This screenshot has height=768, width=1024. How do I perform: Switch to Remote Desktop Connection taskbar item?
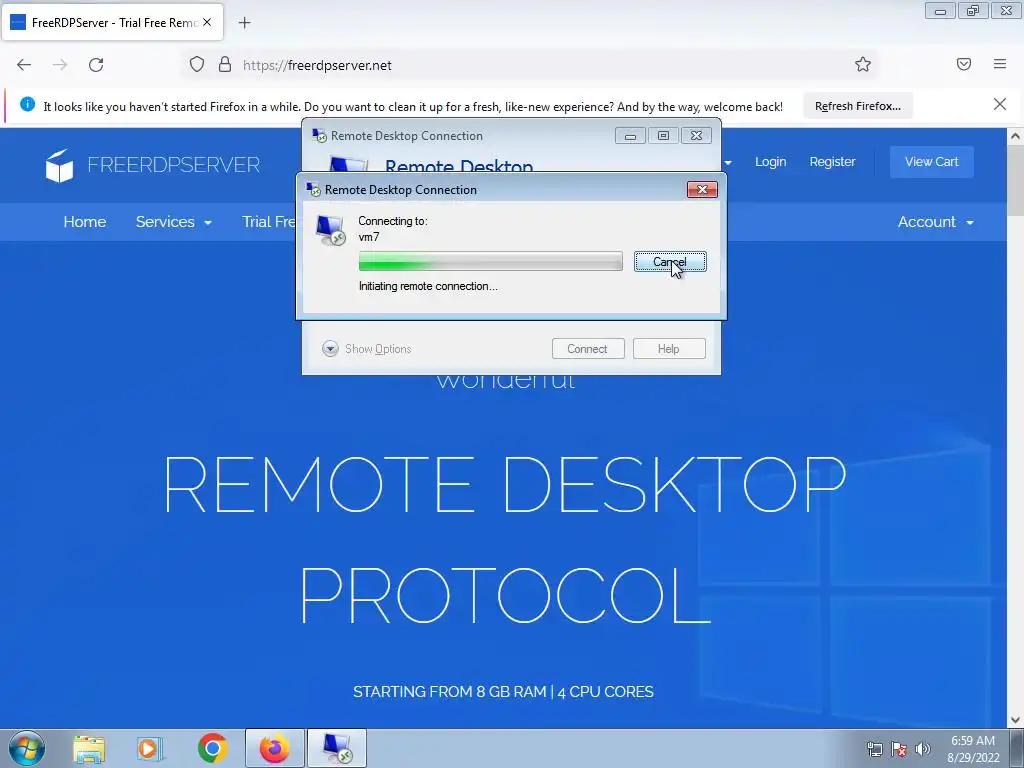coord(337,748)
